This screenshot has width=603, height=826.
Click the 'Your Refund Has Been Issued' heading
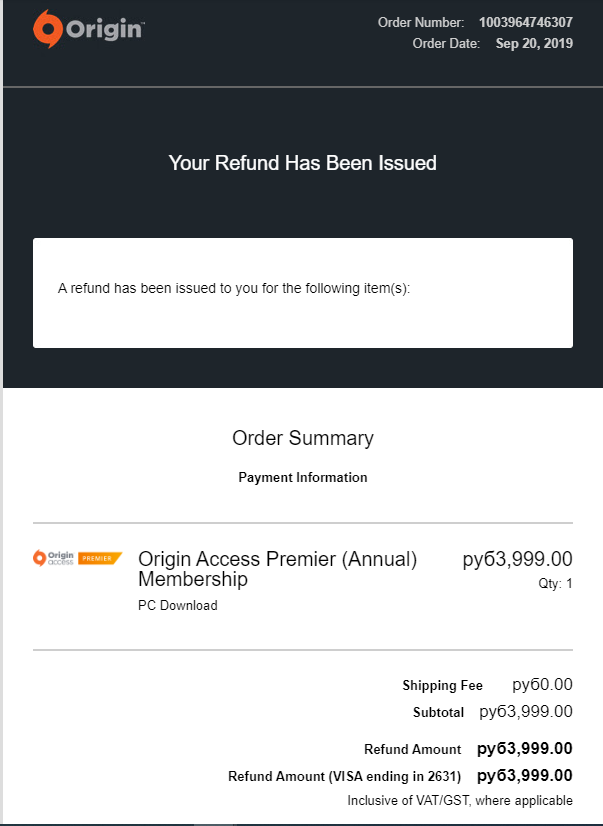click(x=302, y=163)
